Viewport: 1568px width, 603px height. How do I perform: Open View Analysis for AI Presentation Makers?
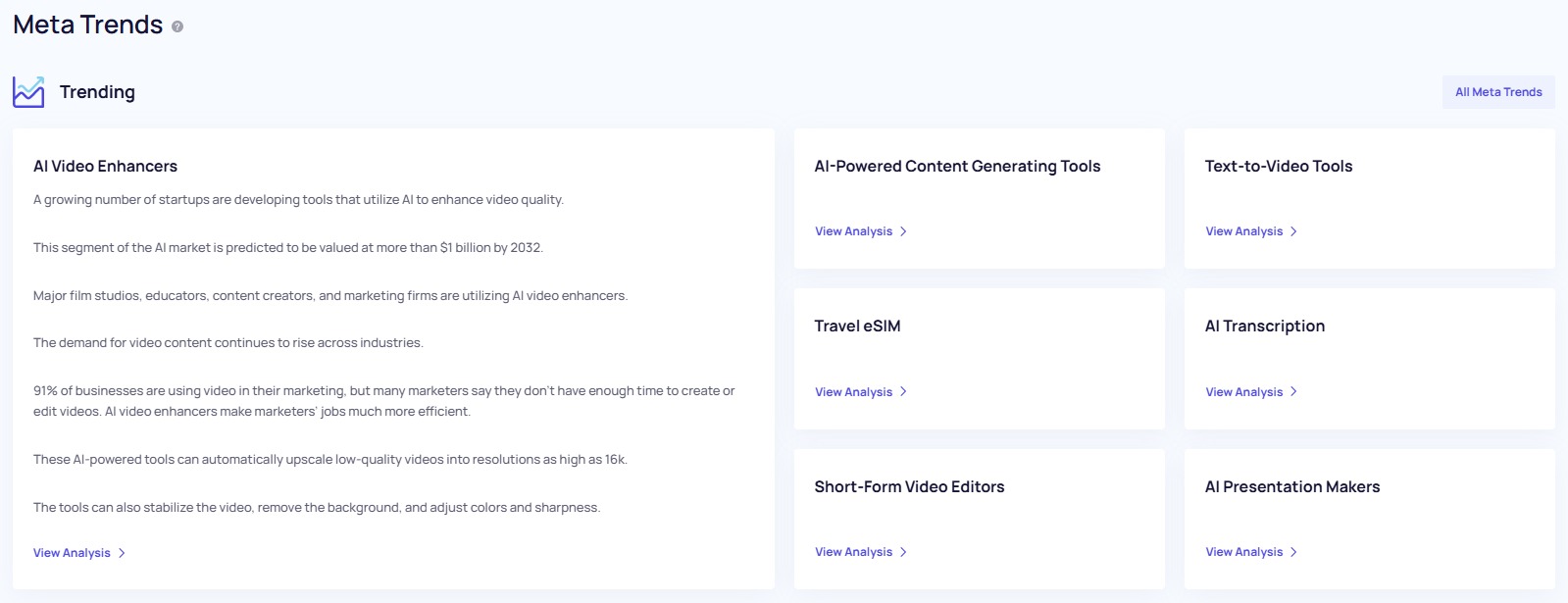pyautogui.click(x=1242, y=552)
